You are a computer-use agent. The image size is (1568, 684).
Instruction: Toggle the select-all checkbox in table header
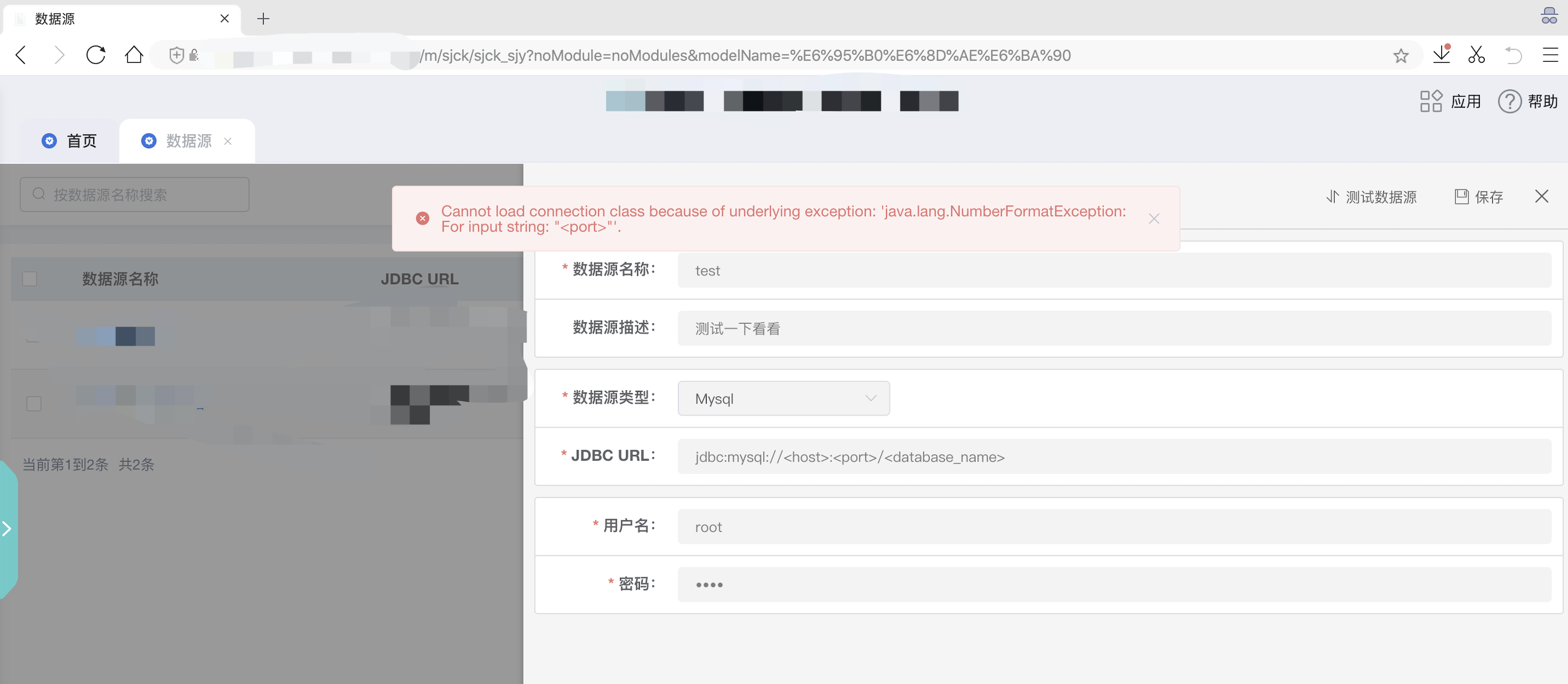tap(29, 279)
